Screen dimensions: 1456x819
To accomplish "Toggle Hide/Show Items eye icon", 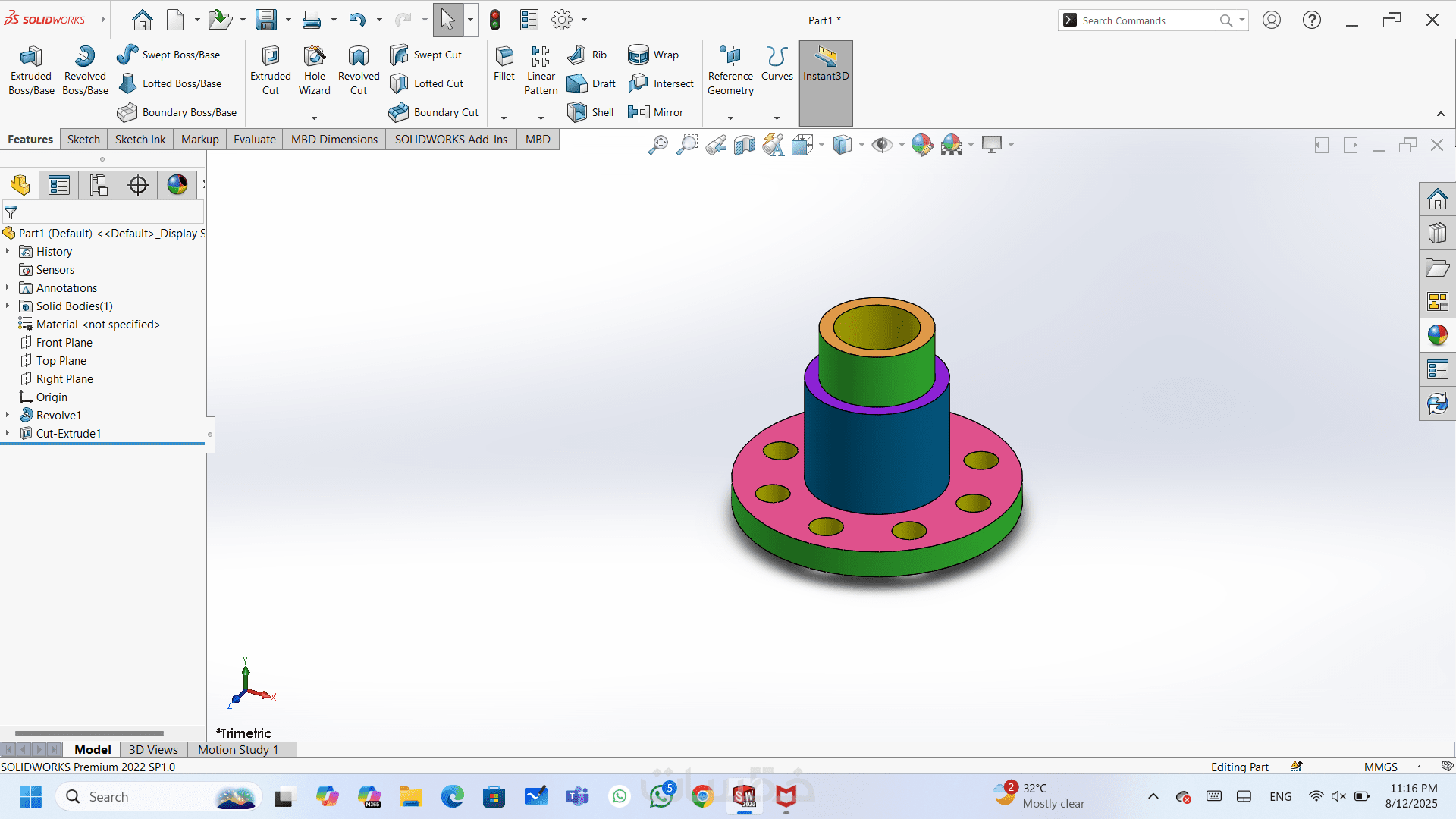I will (x=880, y=145).
